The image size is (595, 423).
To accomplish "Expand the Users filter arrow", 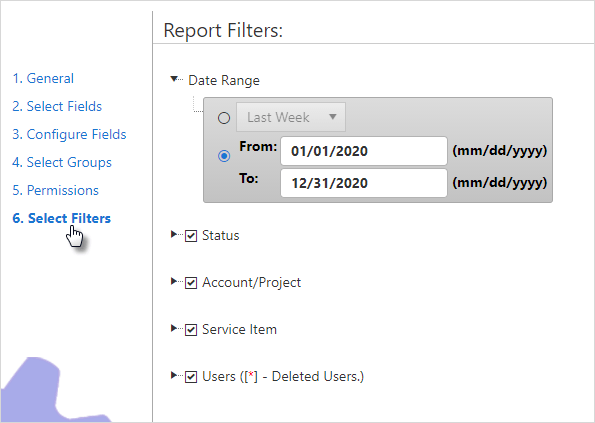I will pyautogui.click(x=173, y=376).
